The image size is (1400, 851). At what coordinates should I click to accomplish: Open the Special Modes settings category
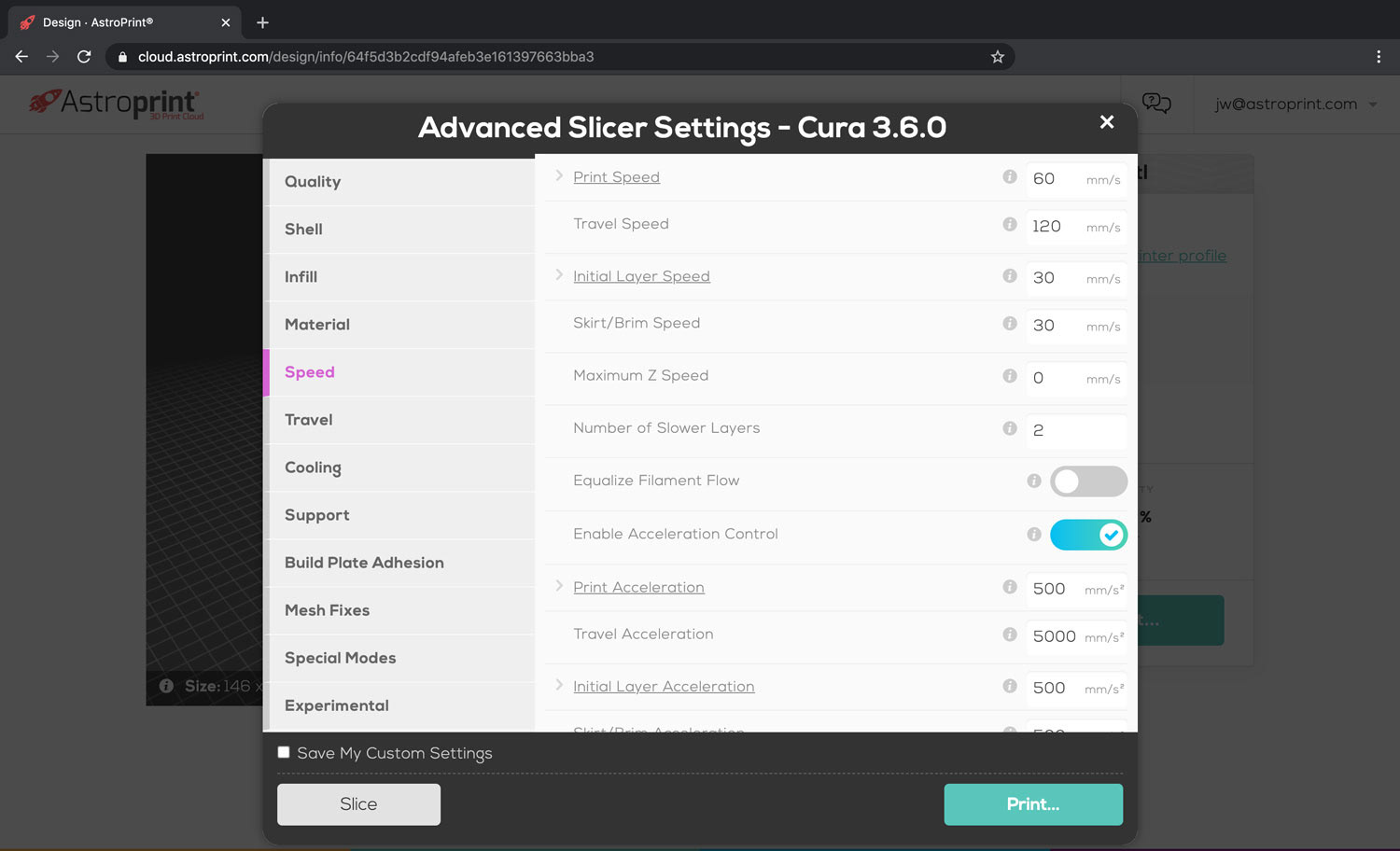[x=401, y=658]
